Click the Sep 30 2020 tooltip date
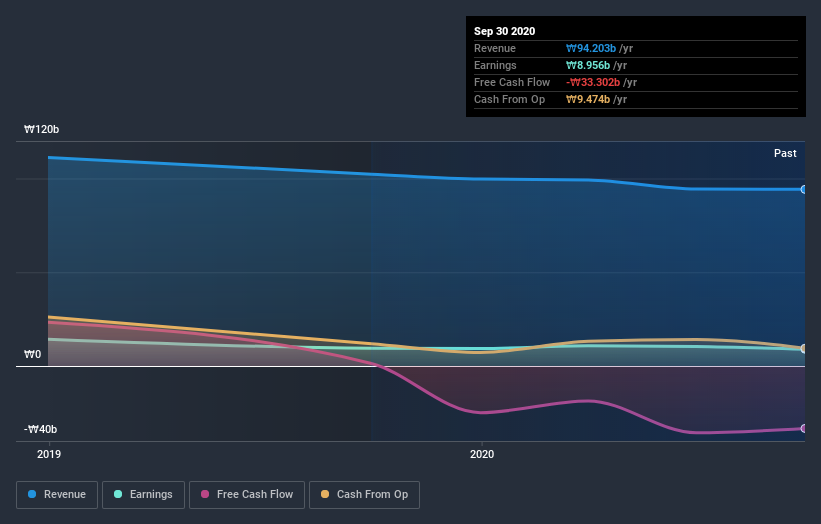This screenshot has width=821, height=524. tap(504, 31)
